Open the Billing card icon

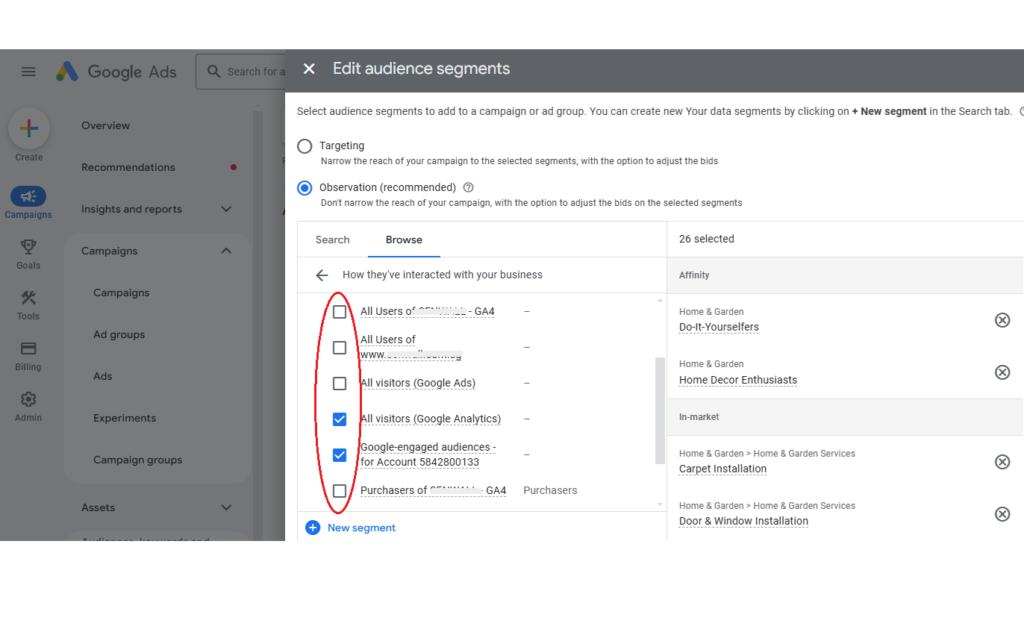[28, 349]
